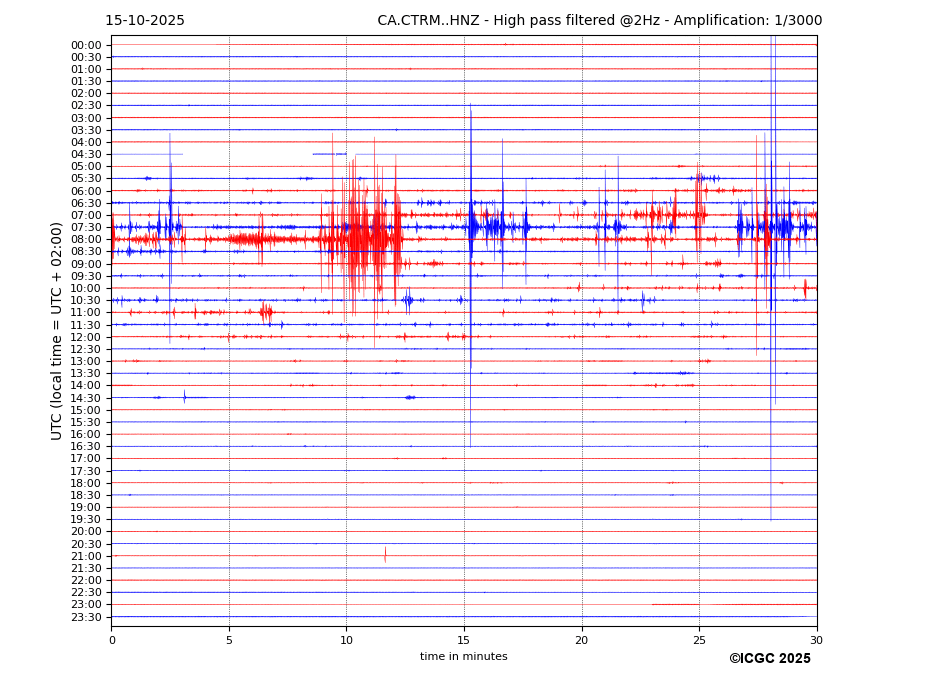Click the 12:00 time row label
Screen dimensions: 927x696
(85, 337)
